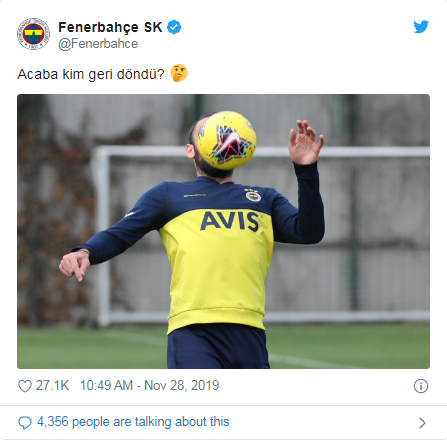Click the speech bubble replies icon
447x440 pixels.
point(25,422)
